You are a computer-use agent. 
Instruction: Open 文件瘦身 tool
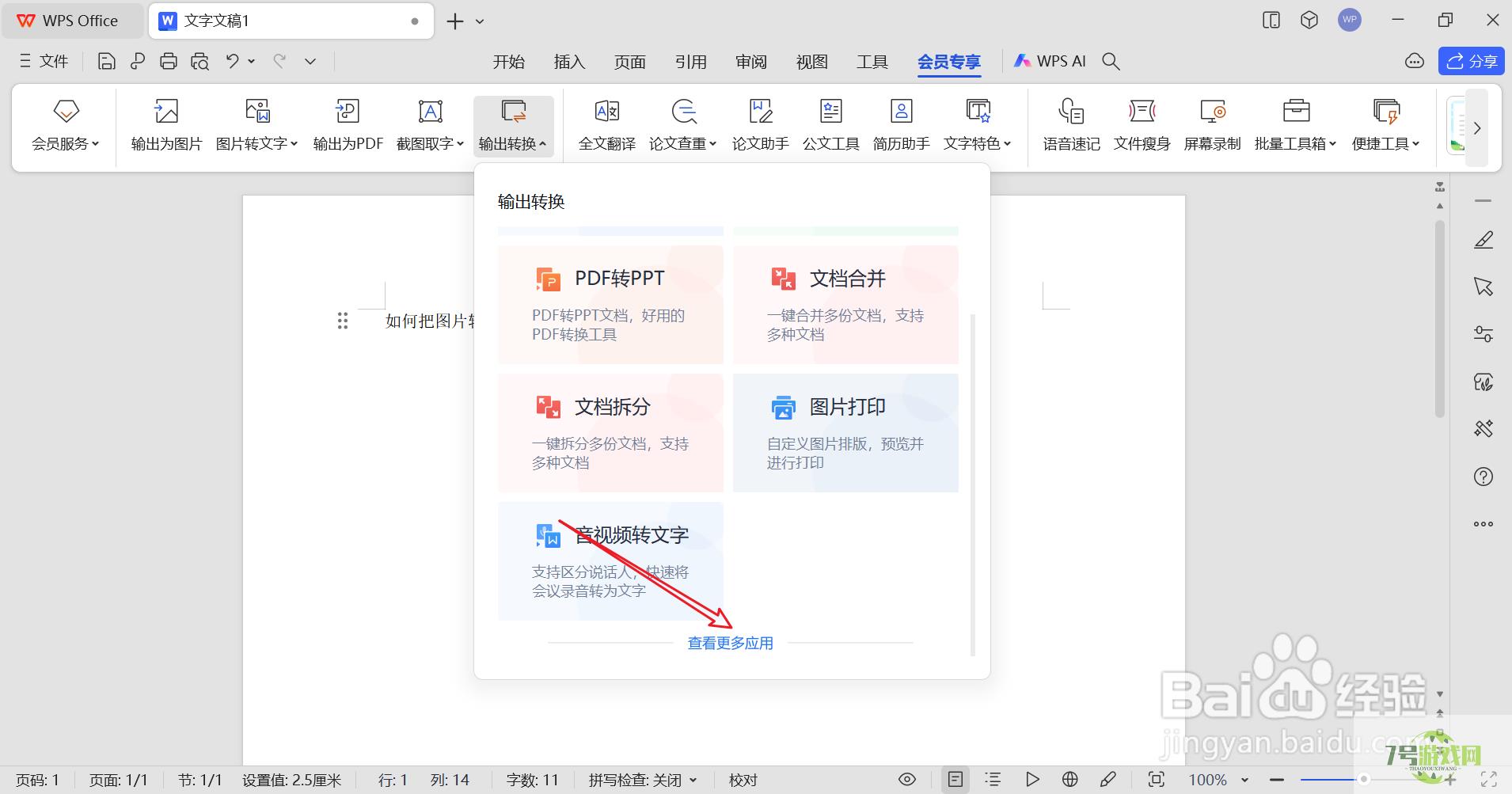click(x=1142, y=126)
